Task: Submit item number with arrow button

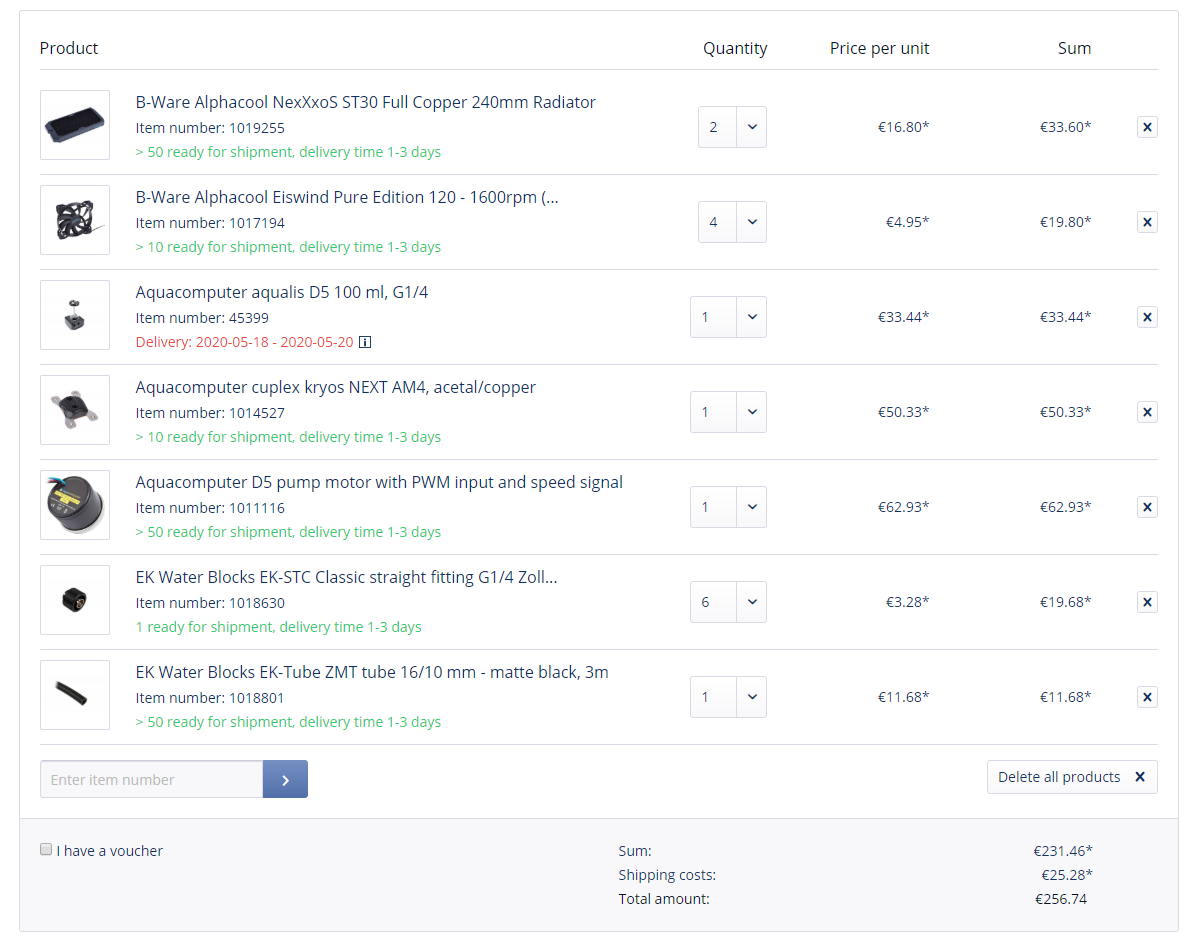Action: [x=285, y=779]
